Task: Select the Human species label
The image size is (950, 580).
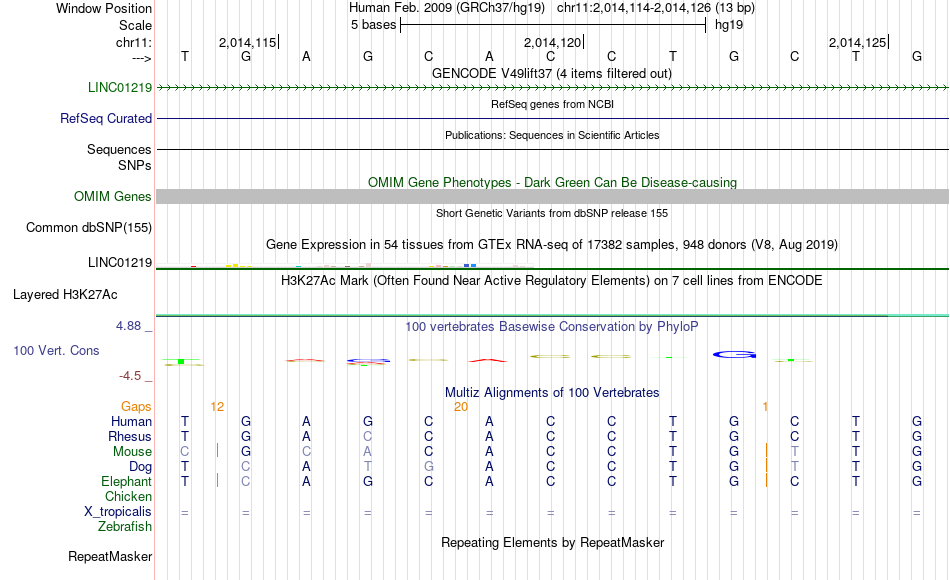Action: 131,421
